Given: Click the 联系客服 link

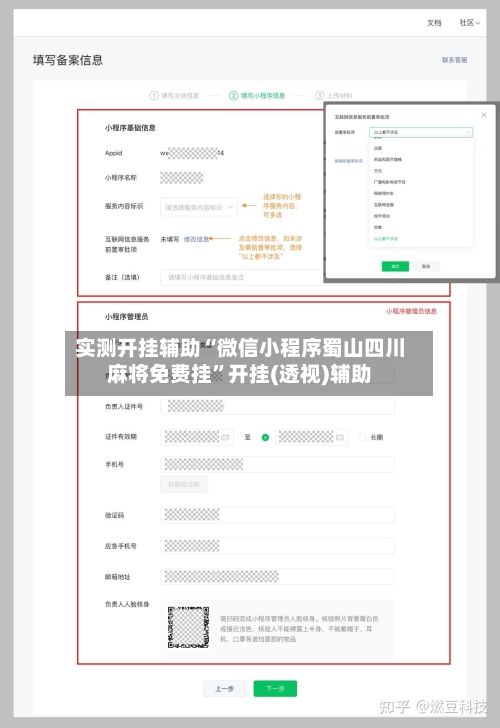Looking at the screenshot, I should click(x=455, y=60).
